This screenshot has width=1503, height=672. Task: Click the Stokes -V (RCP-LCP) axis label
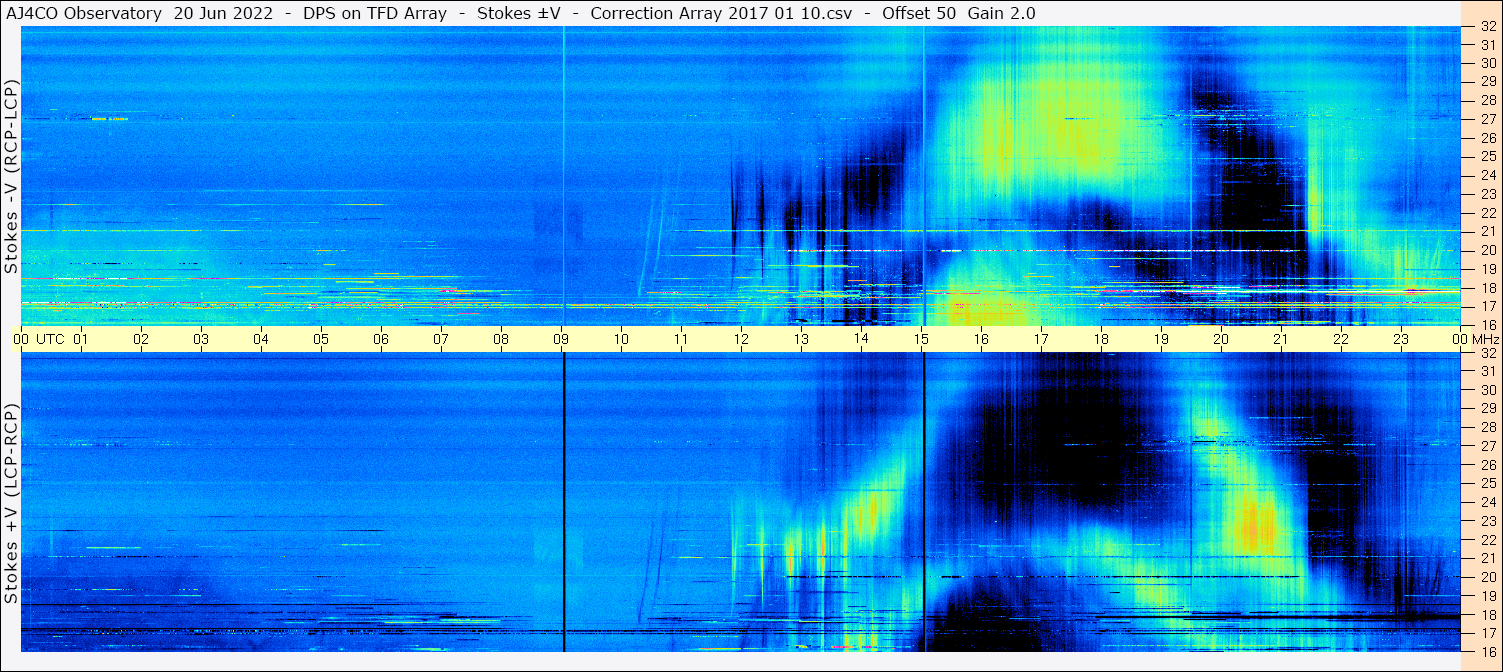coord(11,176)
